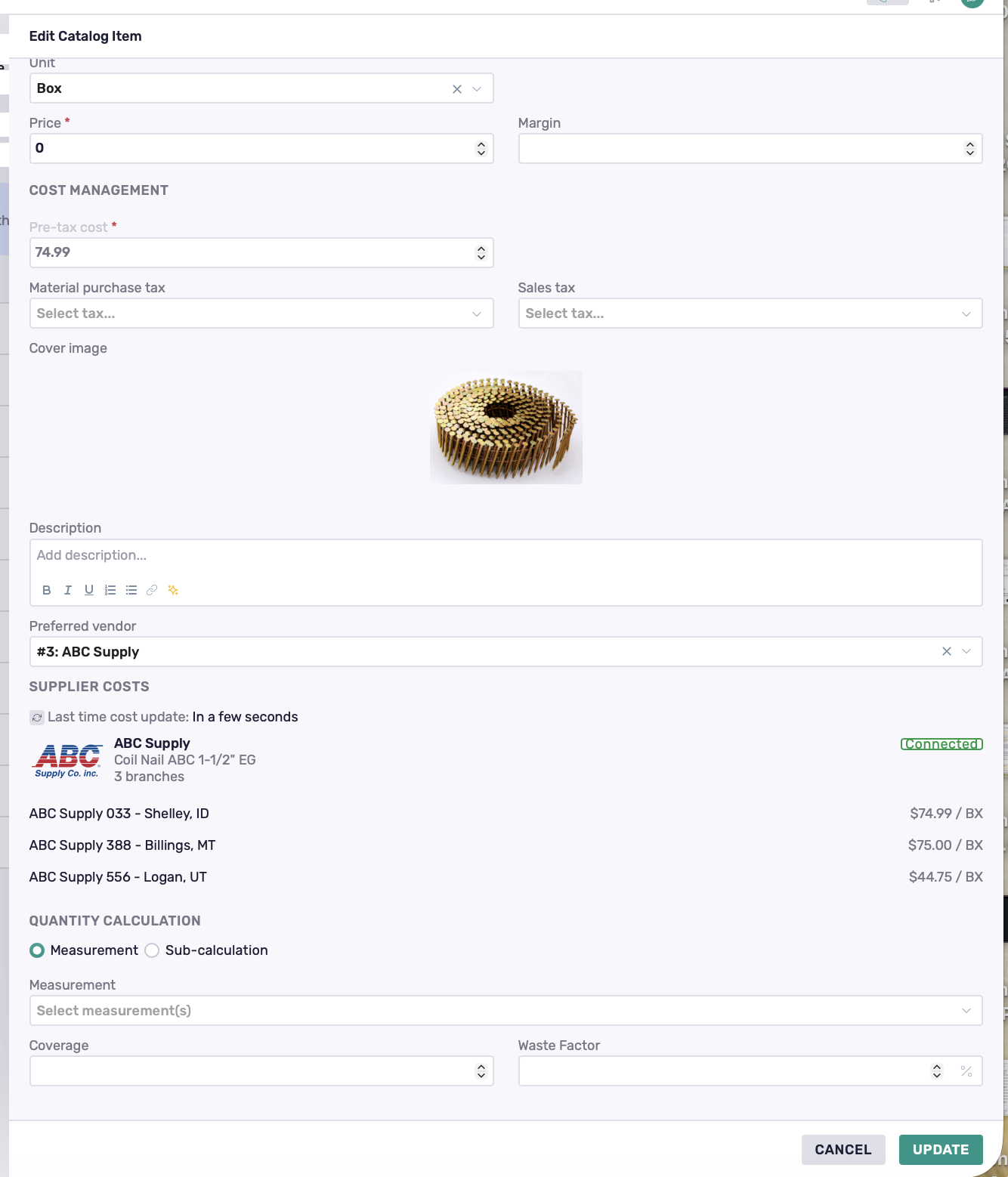Select ABC Supply 556 - Logan, UT row
1008x1177 pixels.
506,877
